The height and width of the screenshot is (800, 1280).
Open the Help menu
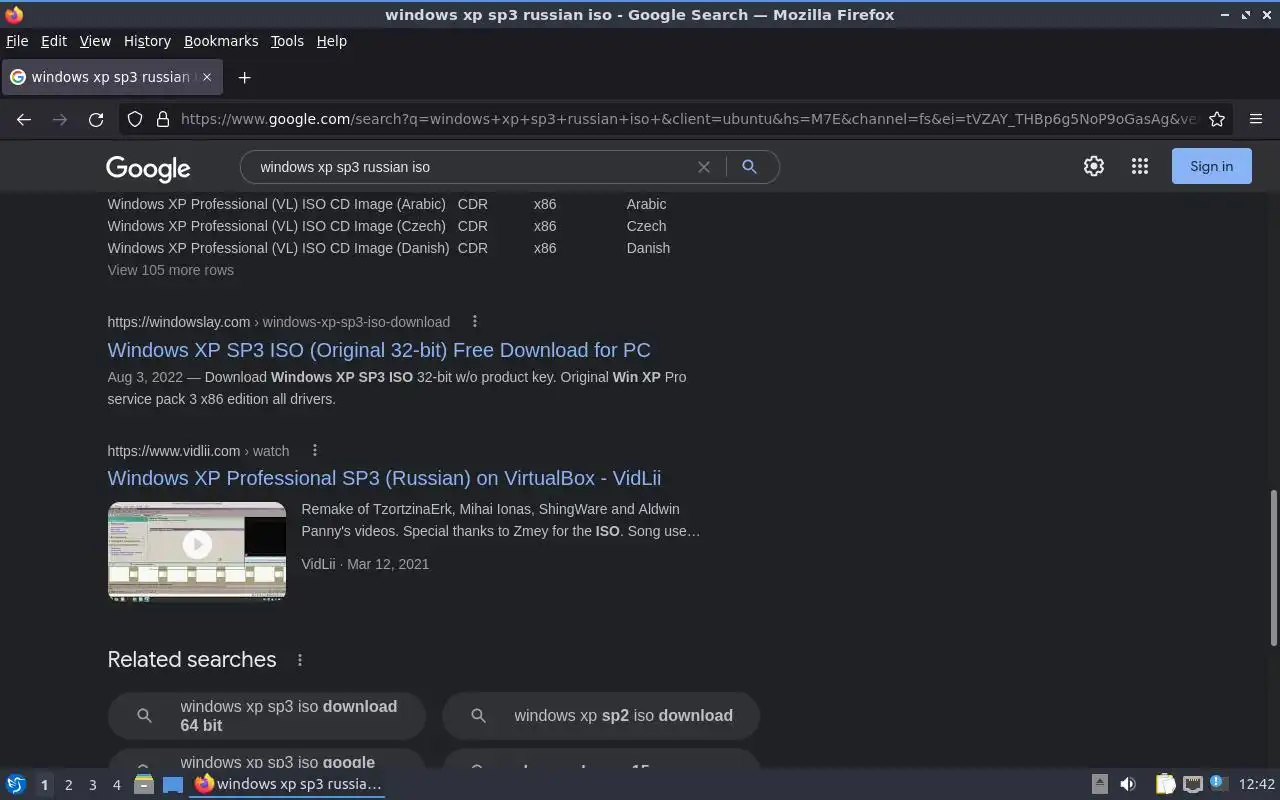(x=332, y=41)
